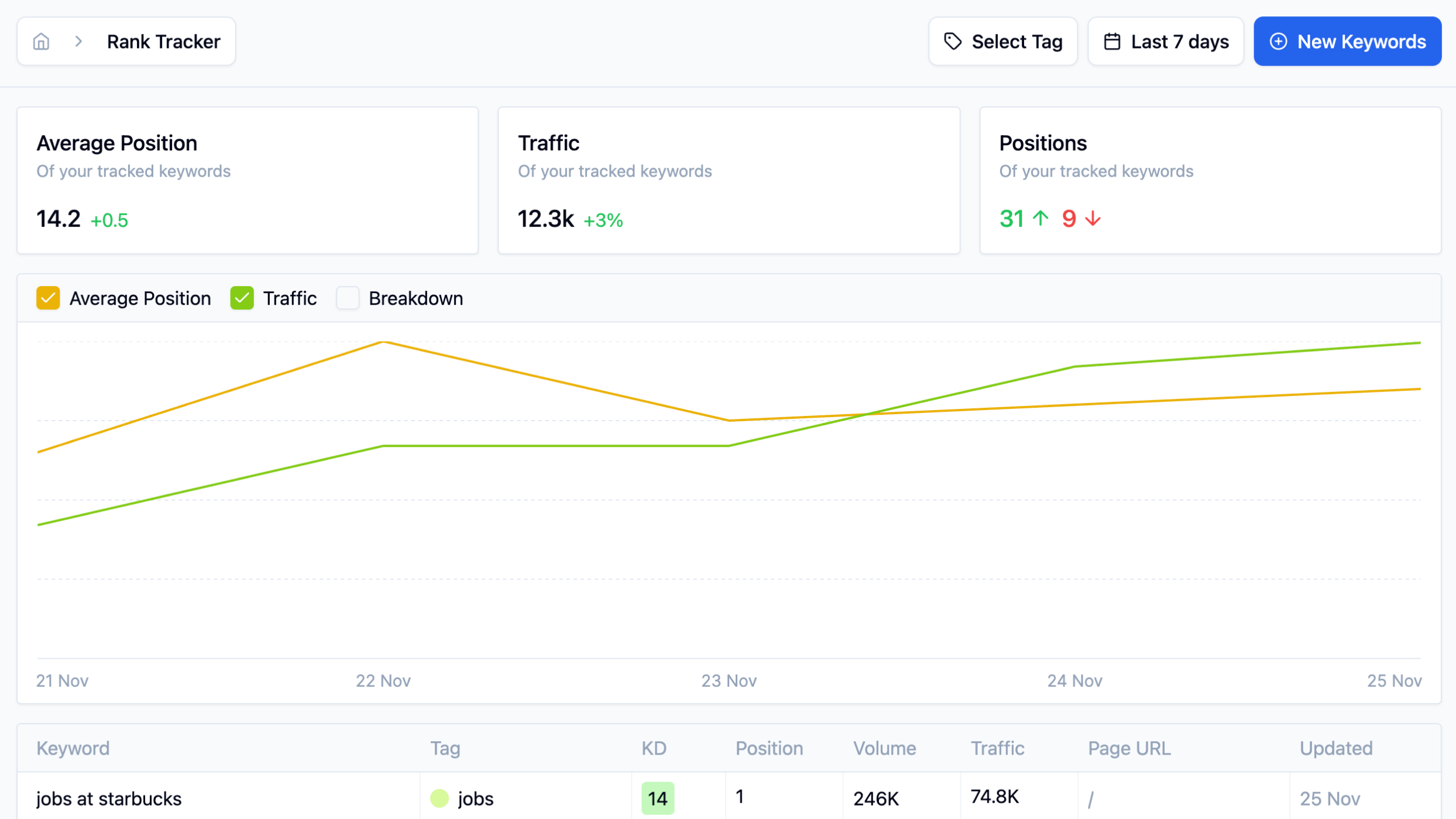
Task: Click Rank Tracker breadcrumb item
Action: coord(163,42)
